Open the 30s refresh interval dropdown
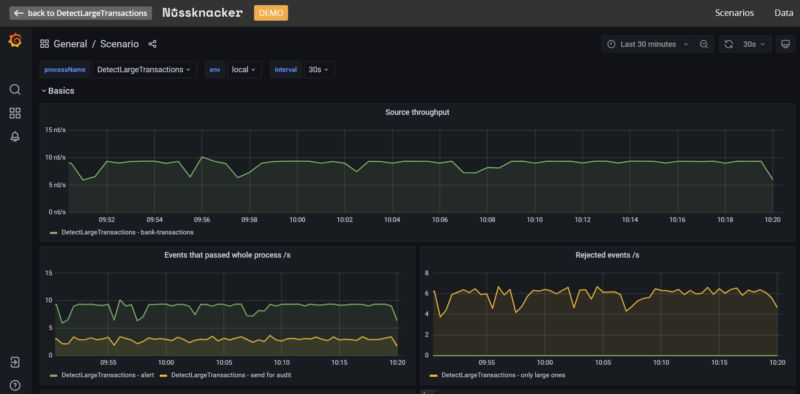The height and width of the screenshot is (394, 800). [754, 44]
